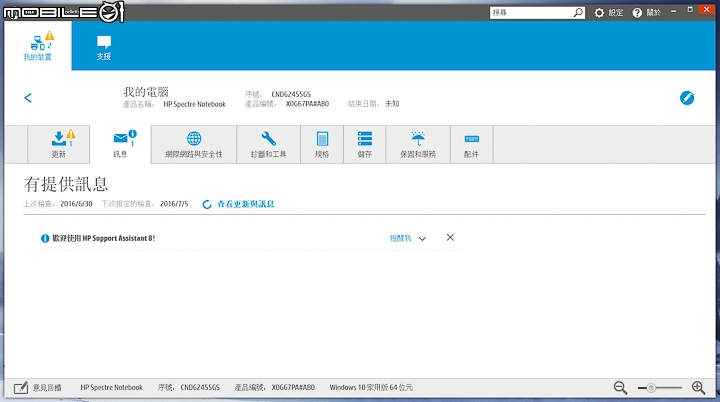The width and height of the screenshot is (720, 402).
Task: Click the HP Spectre Notebook product name in header
Action: click(x=195, y=104)
